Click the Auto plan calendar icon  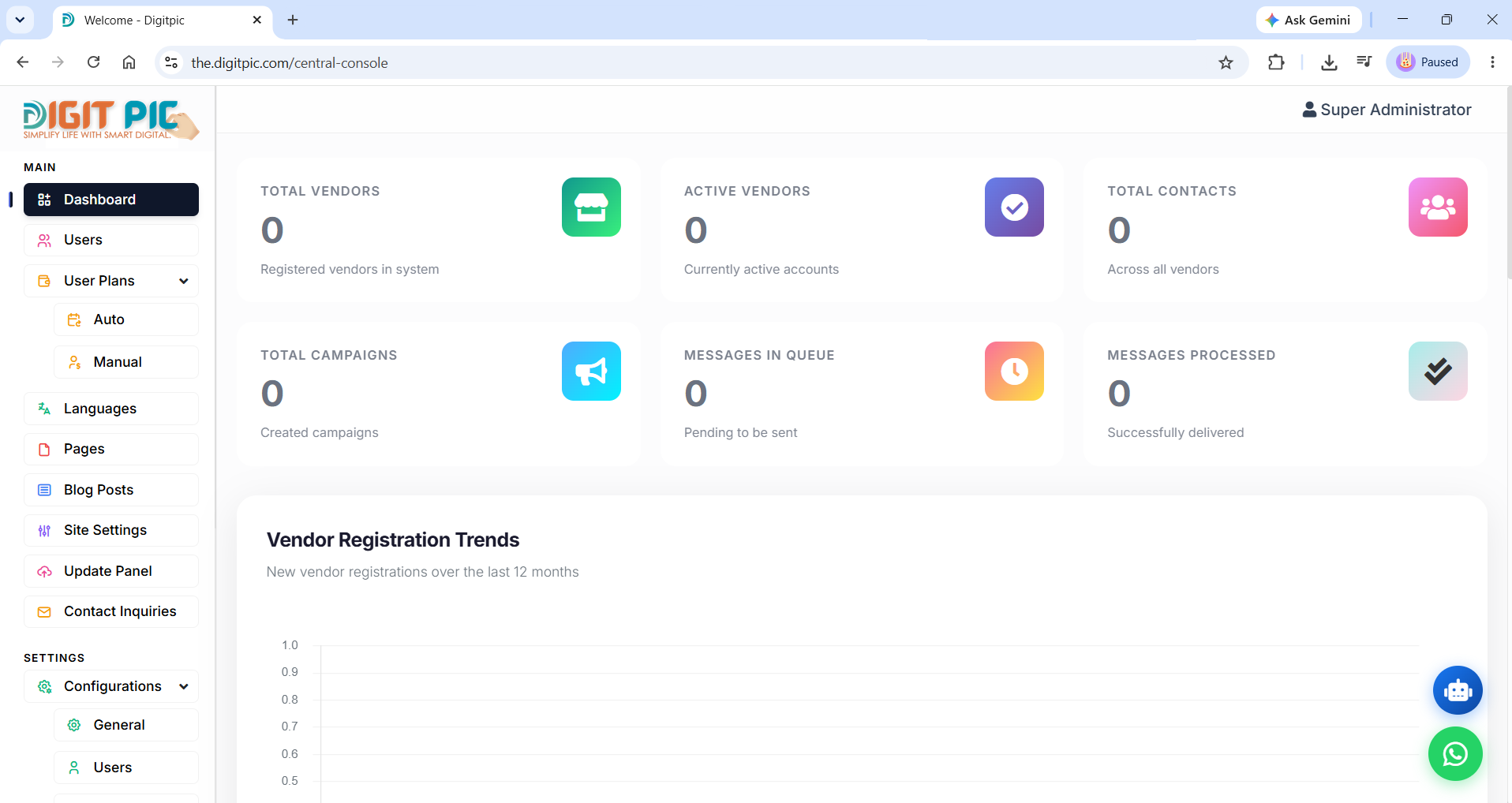coord(74,319)
